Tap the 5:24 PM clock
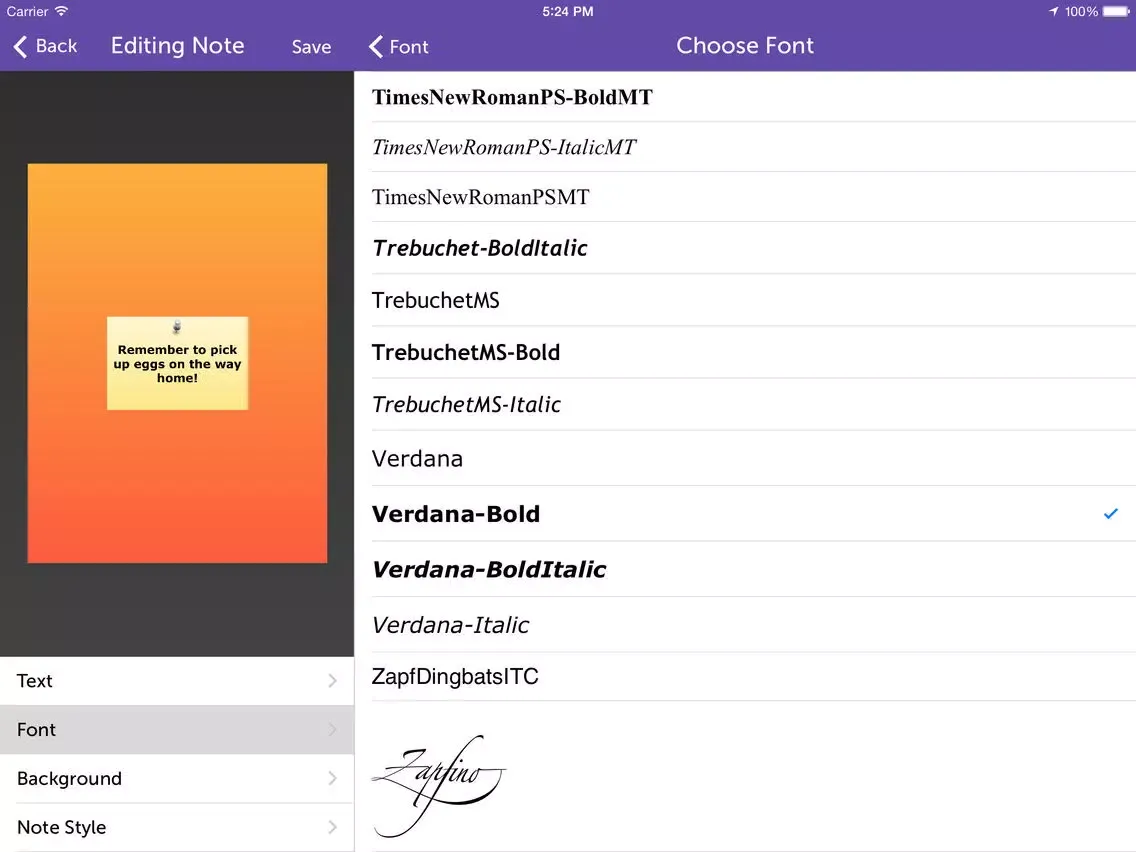 (x=568, y=12)
